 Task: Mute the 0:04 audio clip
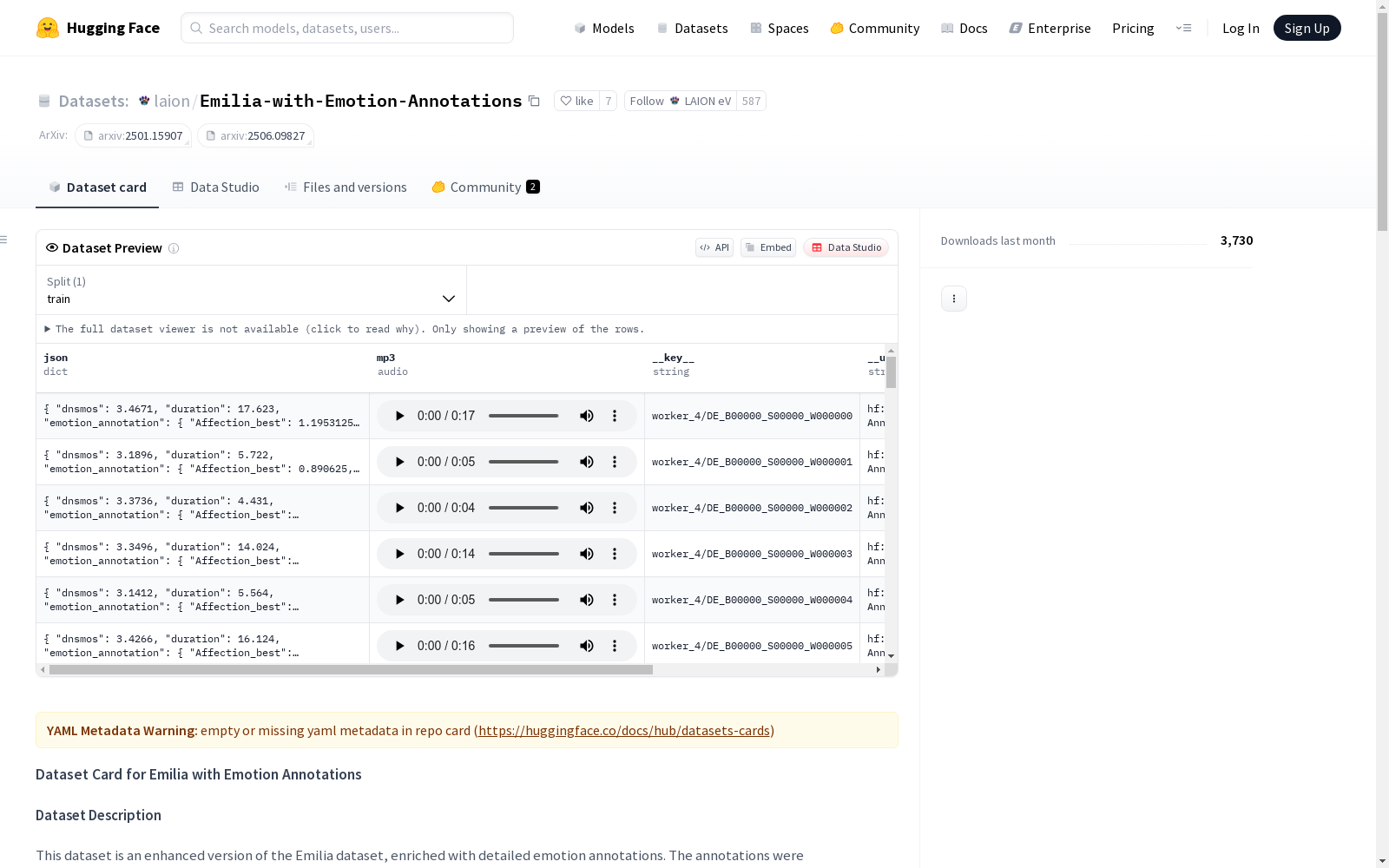click(x=587, y=508)
